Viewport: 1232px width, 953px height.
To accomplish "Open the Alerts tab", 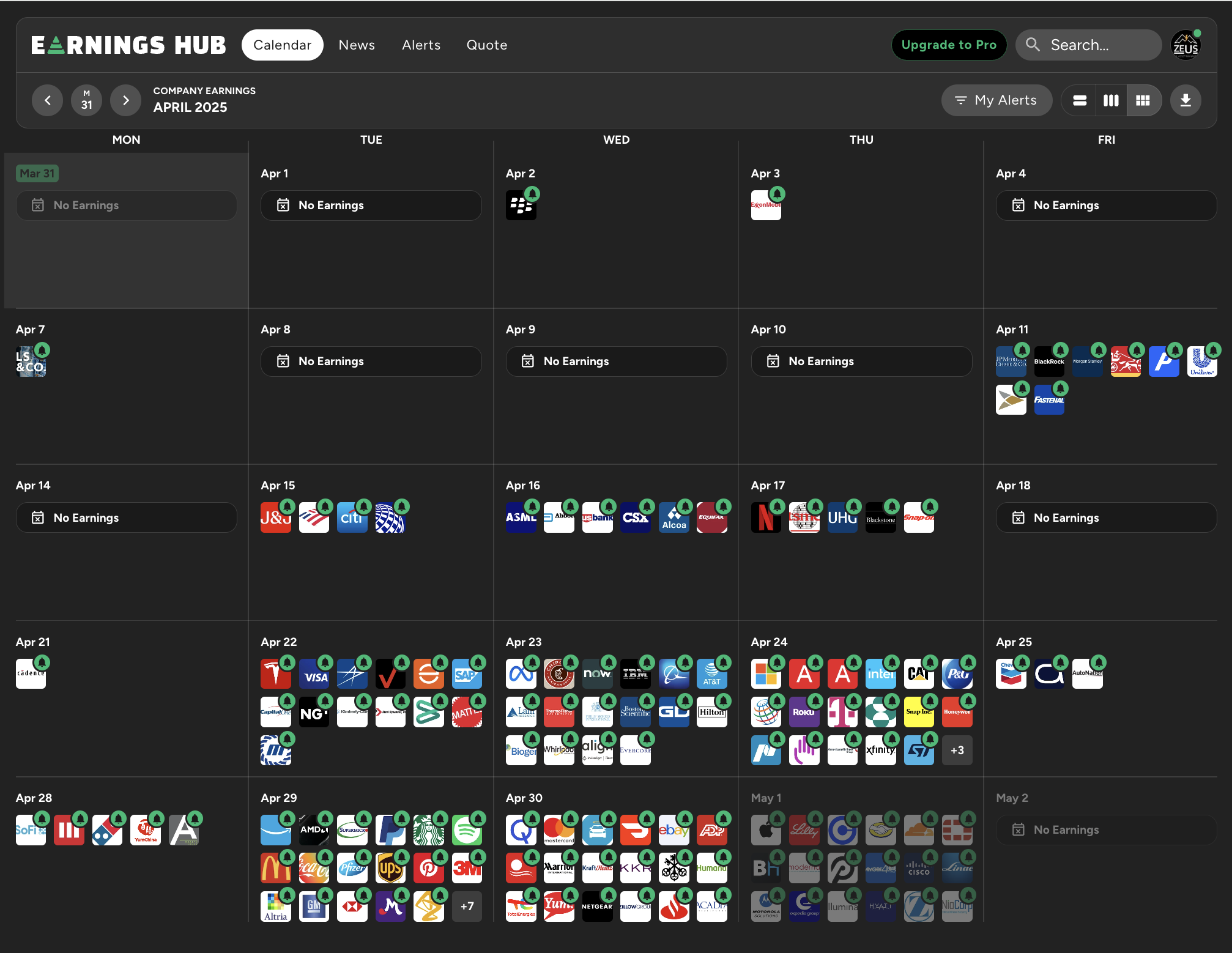I will tap(421, 45).
